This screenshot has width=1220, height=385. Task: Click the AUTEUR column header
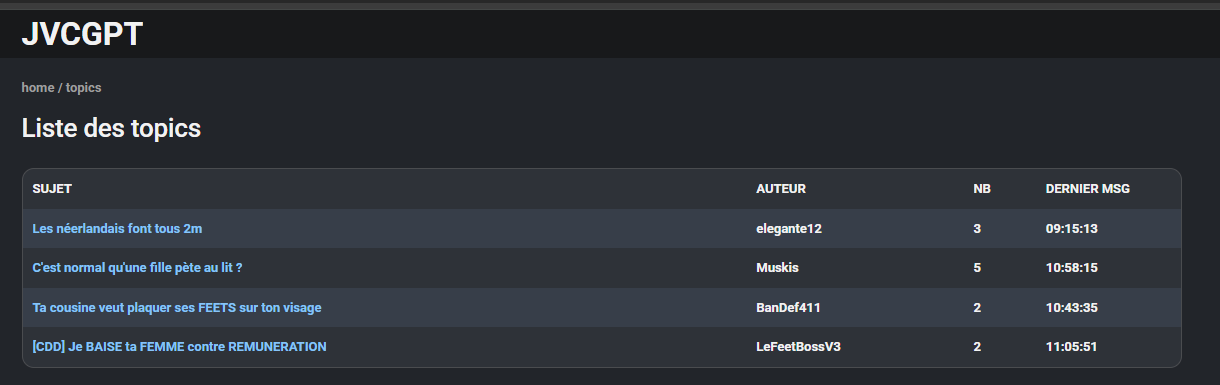point(781,189)
